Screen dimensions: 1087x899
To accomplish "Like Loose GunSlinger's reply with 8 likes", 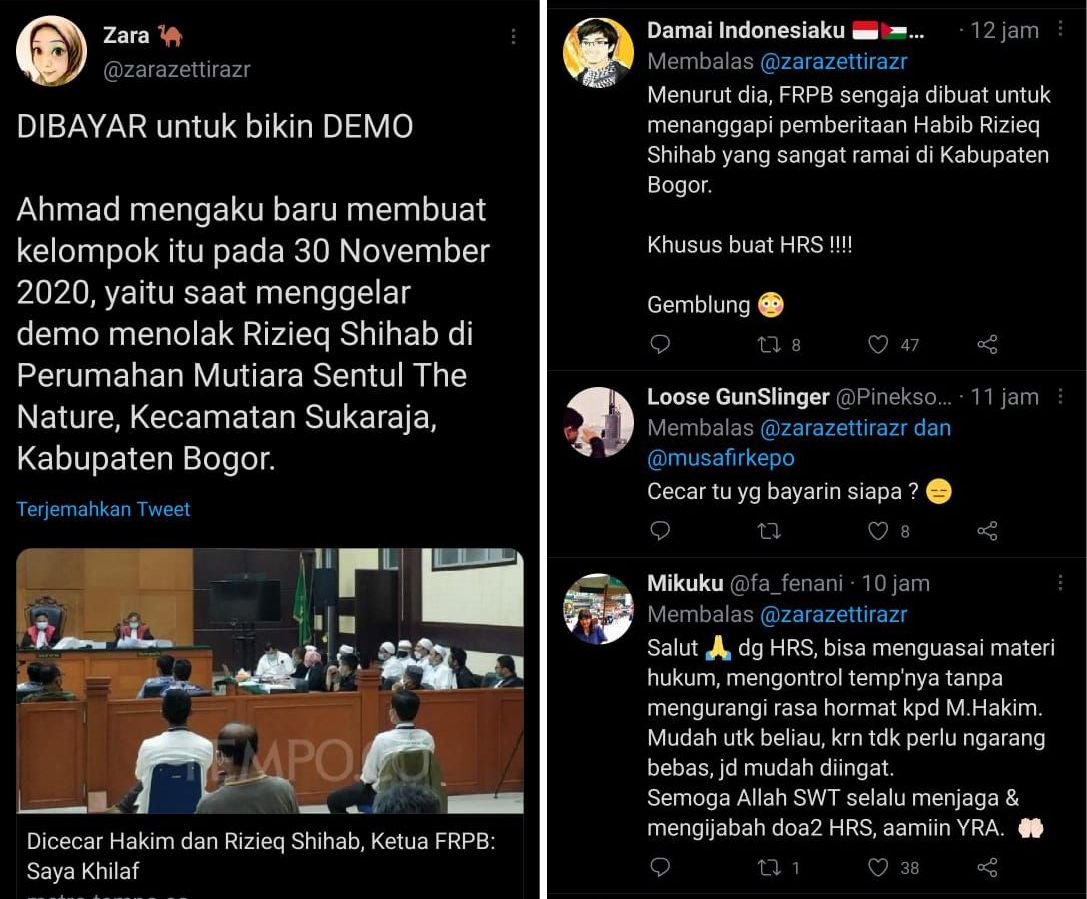I will (x=878, y=531).
